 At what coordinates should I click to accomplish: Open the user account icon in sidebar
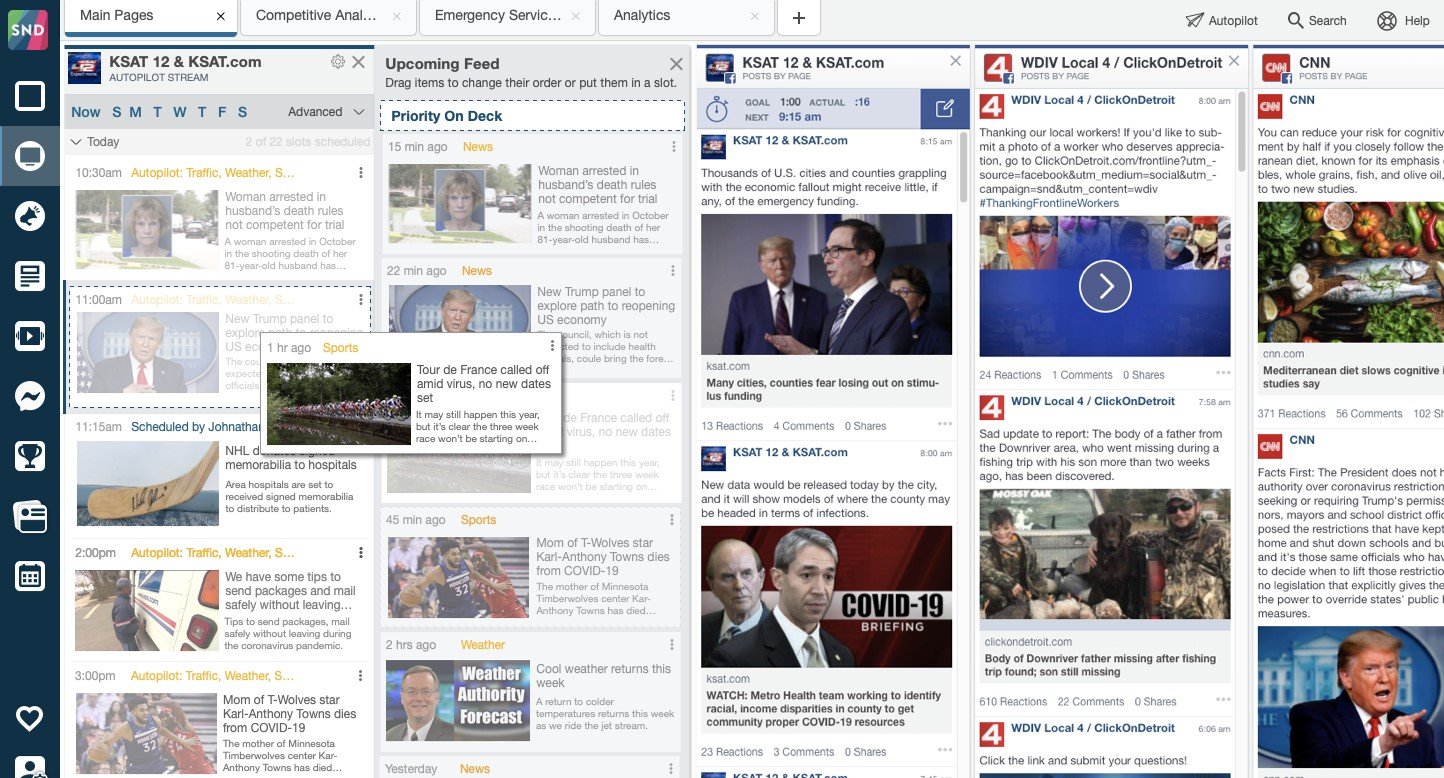click(x=30, y=768)
